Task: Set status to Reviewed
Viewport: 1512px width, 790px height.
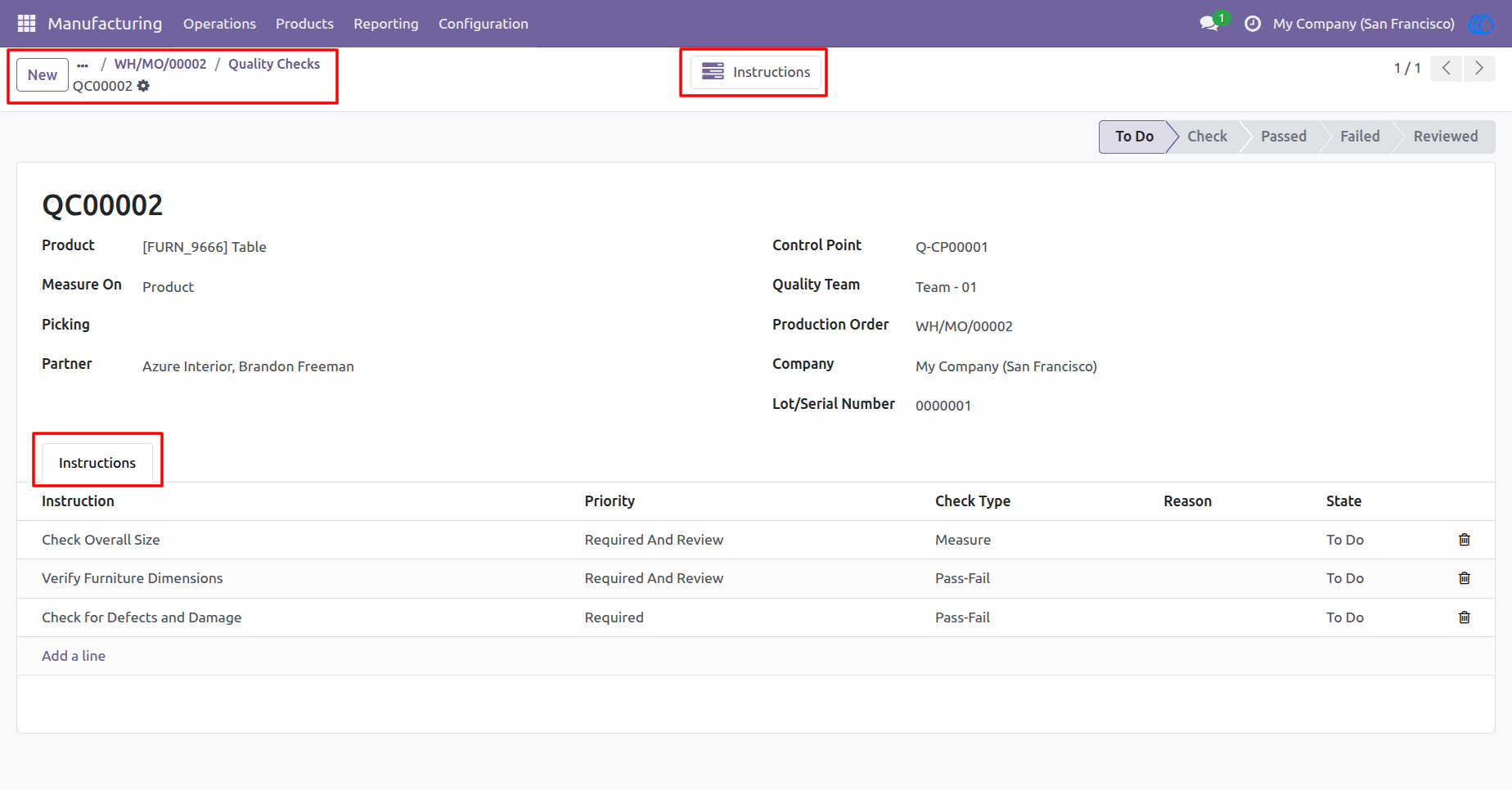Action: pos(1446,137)
